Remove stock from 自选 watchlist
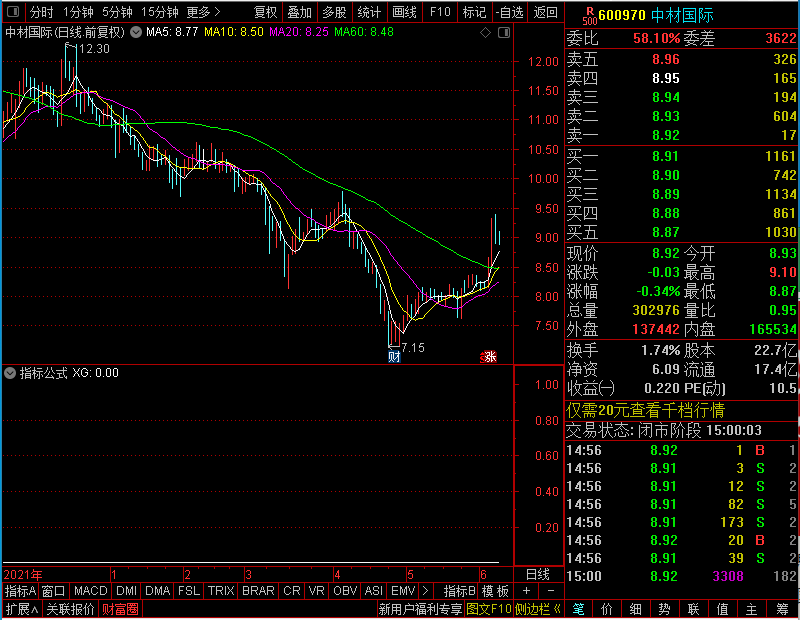The width and height of the screenshot is (800, 620). pyautogui.click(x=510, y=12)
